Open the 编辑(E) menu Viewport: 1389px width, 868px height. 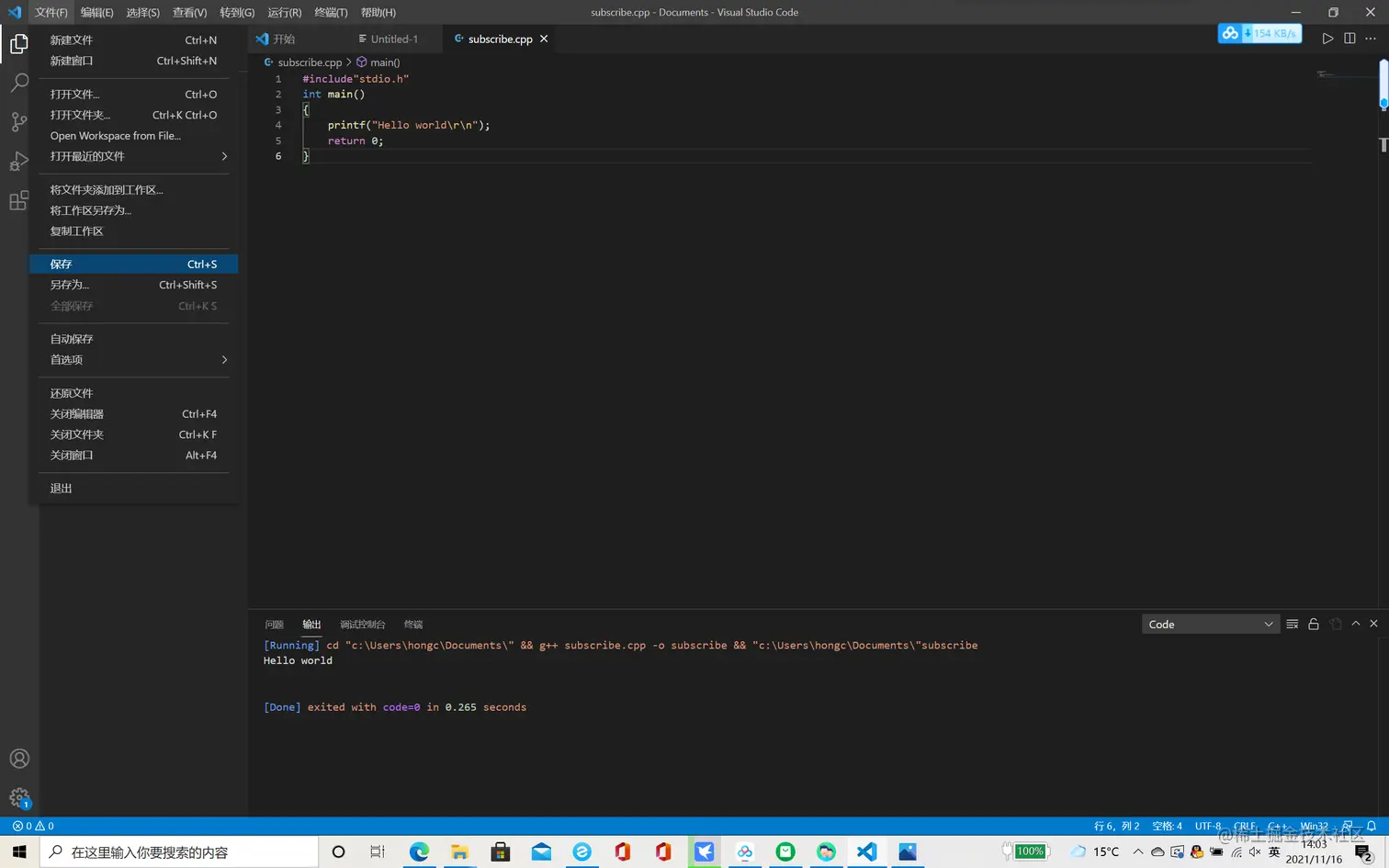pos(96,12)
